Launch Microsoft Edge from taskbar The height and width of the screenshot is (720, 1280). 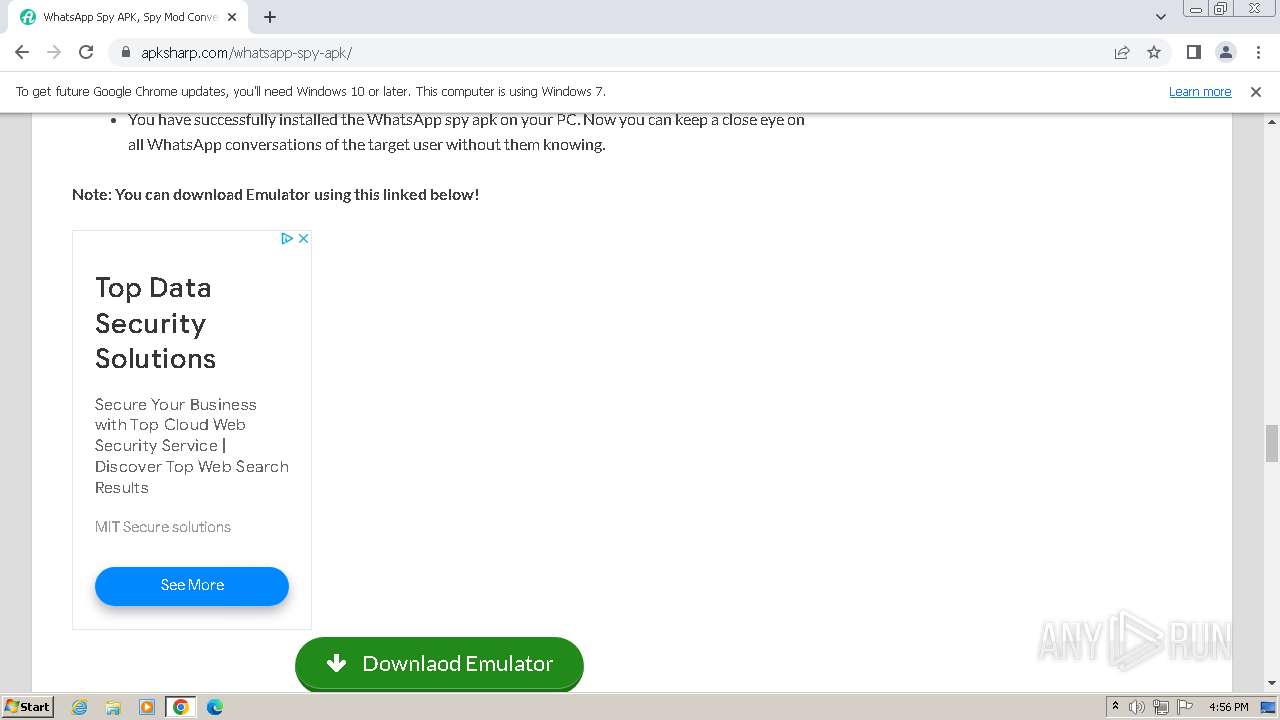[x=214, y=707]
